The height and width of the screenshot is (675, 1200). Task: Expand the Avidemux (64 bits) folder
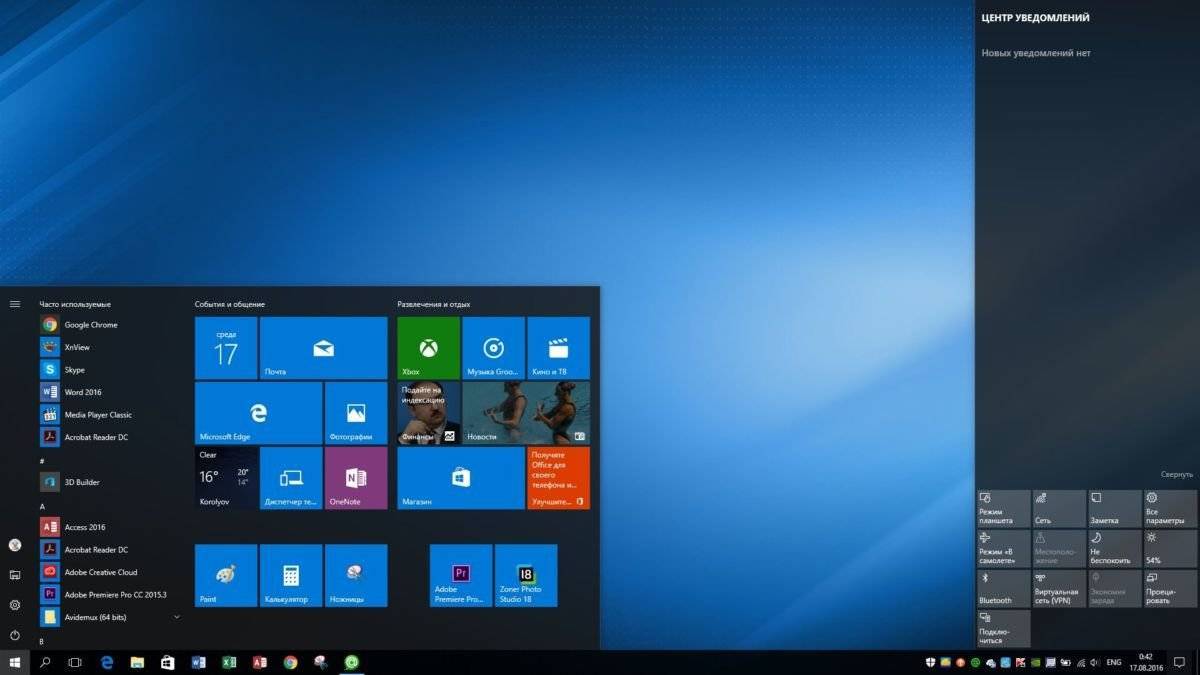pos(177,617)
